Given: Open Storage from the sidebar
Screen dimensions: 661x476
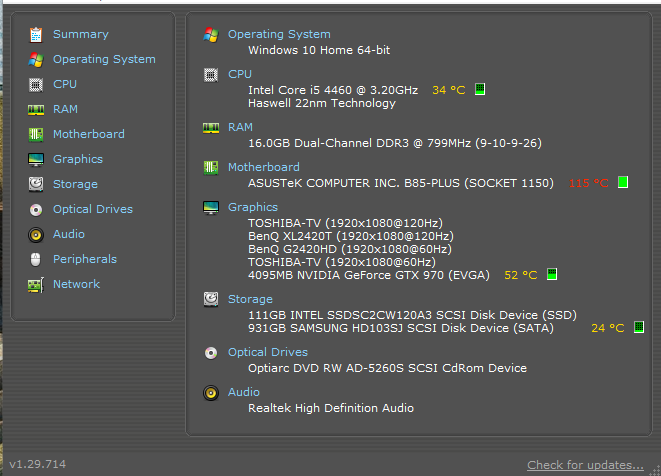Looking at the screenshot, I should 75,184.
